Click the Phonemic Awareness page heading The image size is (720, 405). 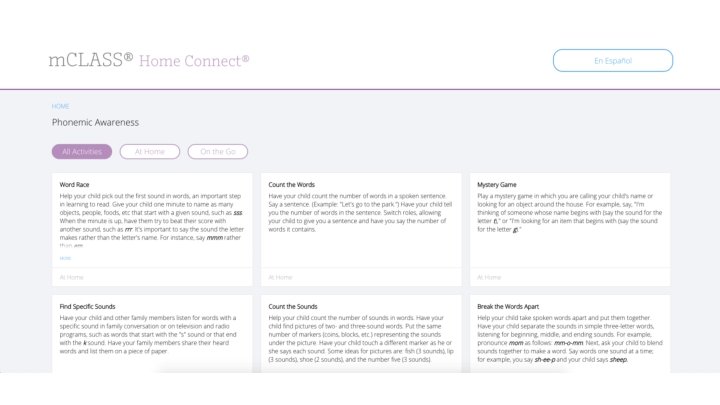(x=95, y=123)
